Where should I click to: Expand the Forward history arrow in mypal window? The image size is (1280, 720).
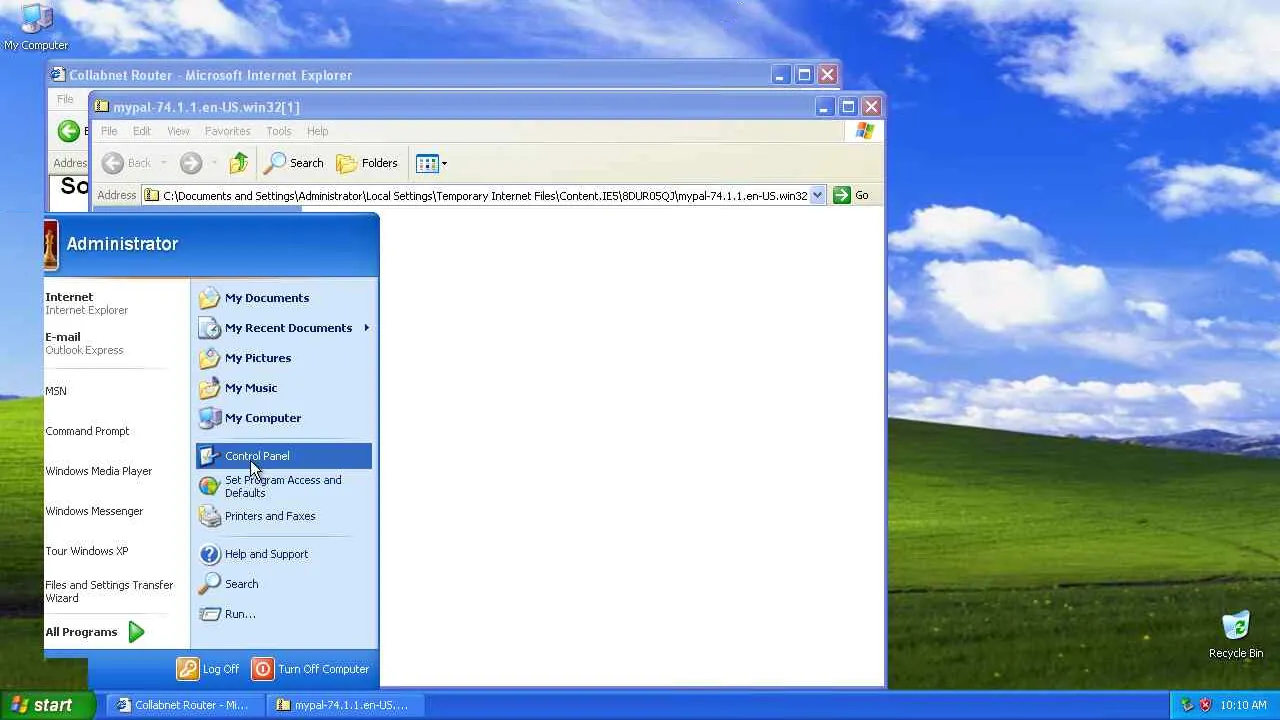point(214,163)
